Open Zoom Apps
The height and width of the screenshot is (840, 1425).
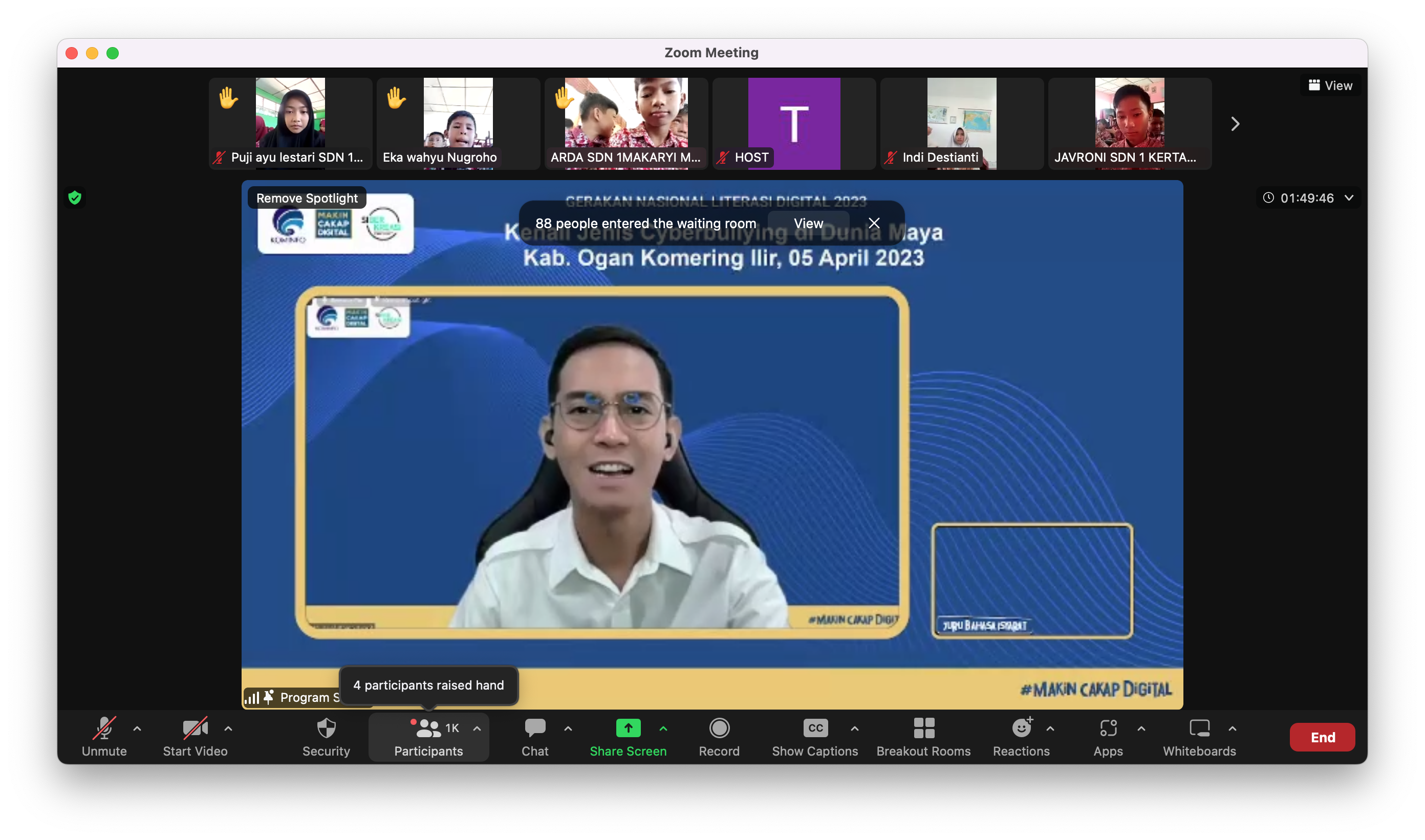click(x=1108, y=737)
